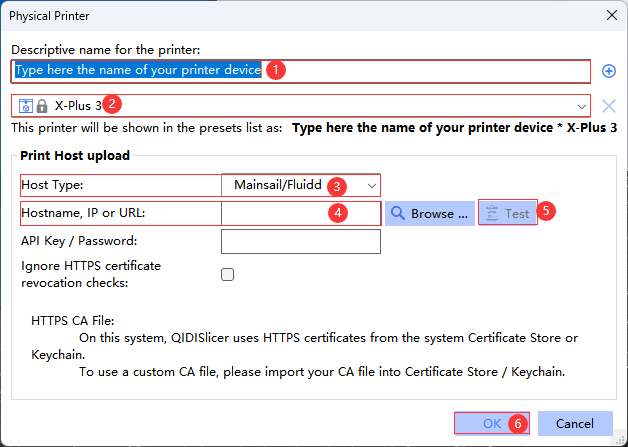Click the Browse button text
This screenshot has height=447, width=628.
[x=439, y=213]
